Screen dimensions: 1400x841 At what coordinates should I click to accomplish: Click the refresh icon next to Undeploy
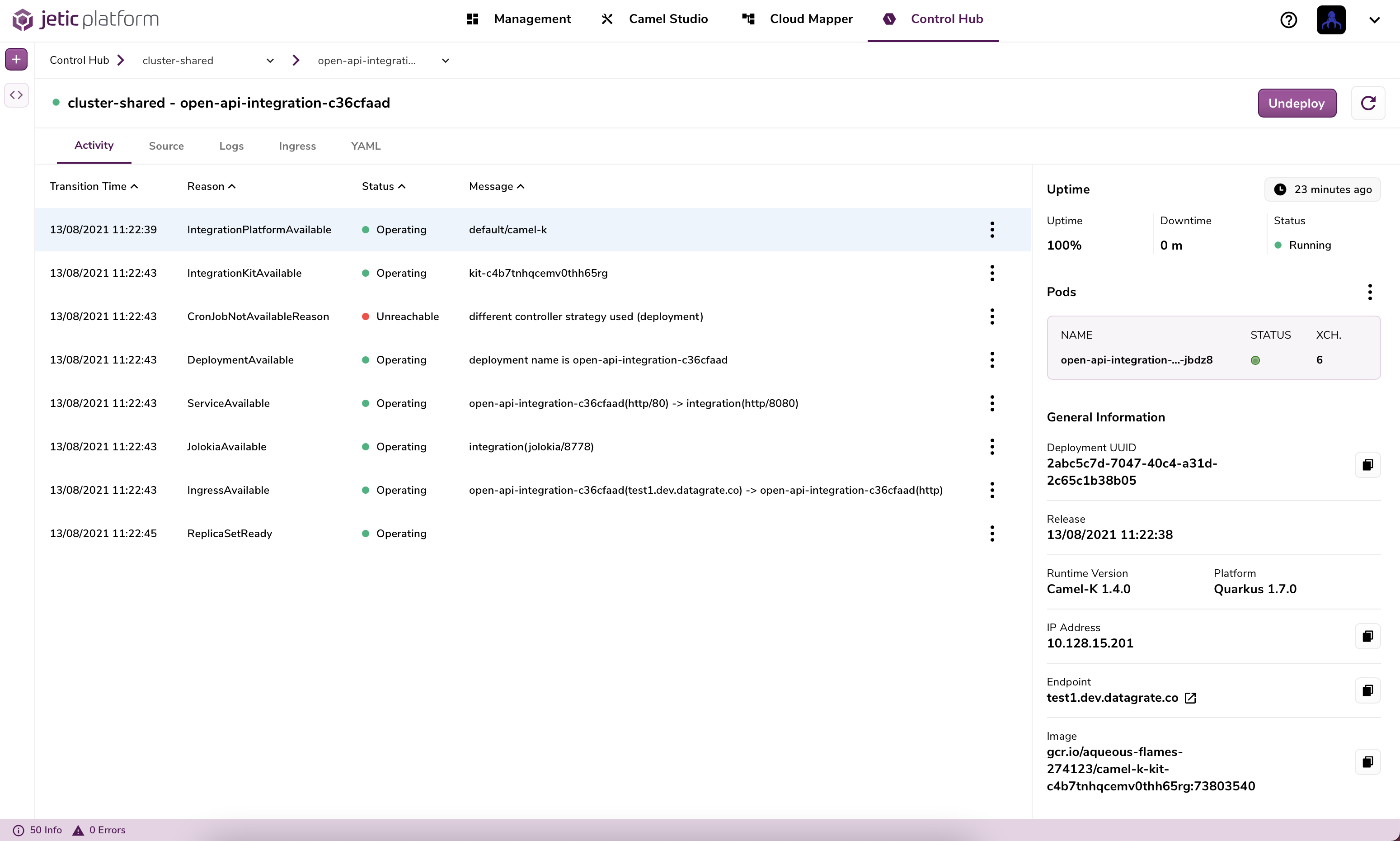pos(1368,103)
